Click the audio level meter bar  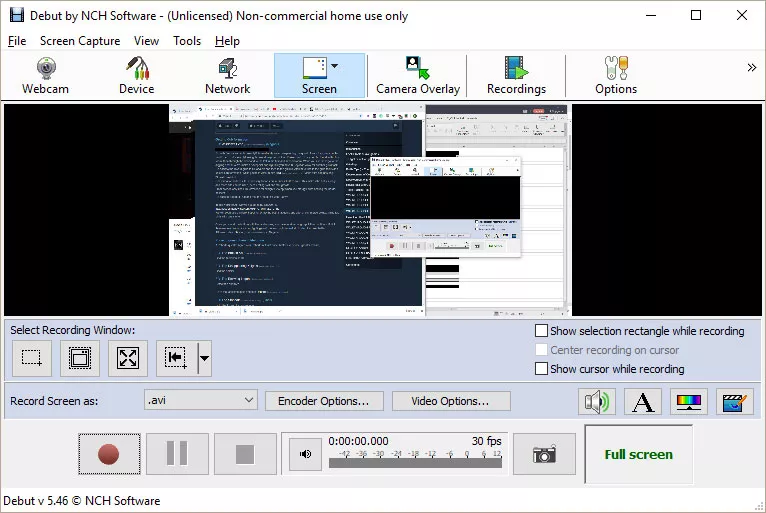[x=415, y=463]
